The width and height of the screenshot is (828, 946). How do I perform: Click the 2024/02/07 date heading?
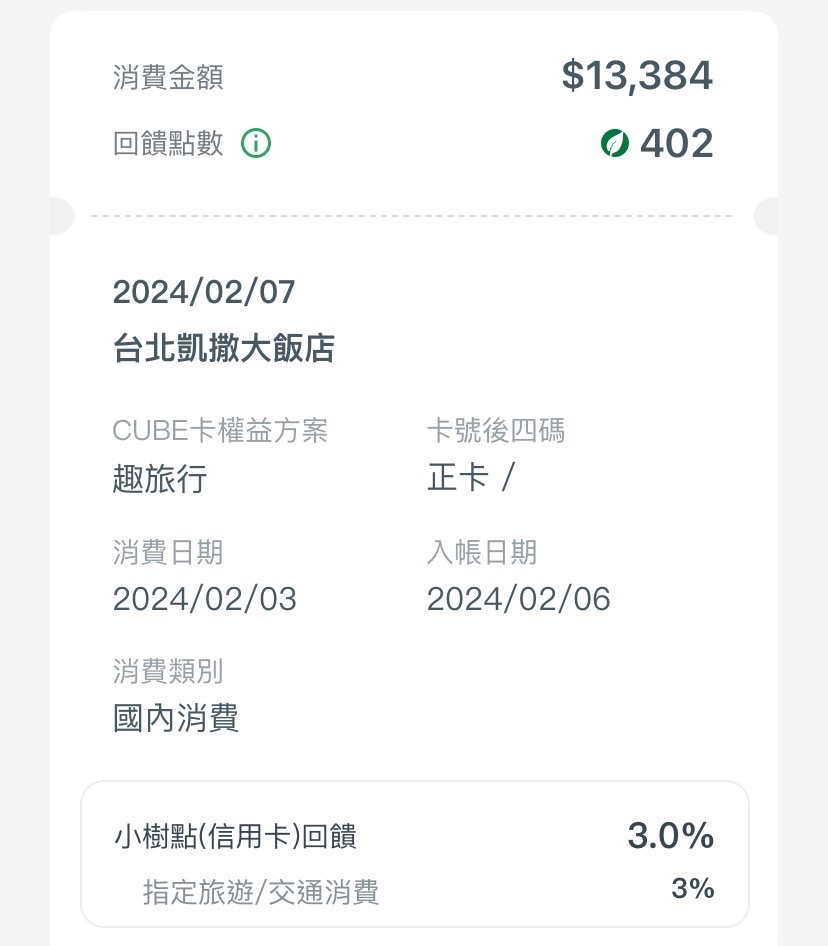tap(204, 292)
